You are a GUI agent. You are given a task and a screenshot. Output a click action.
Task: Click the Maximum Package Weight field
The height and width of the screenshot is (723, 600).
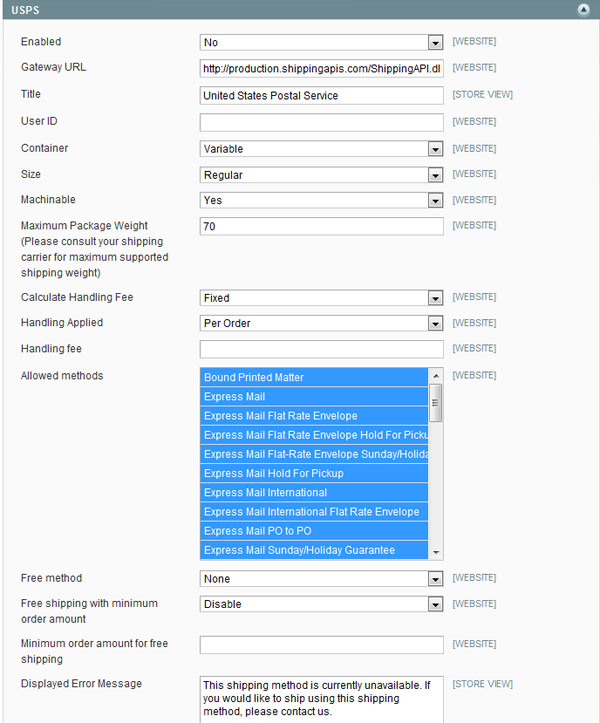pos(321,226)
